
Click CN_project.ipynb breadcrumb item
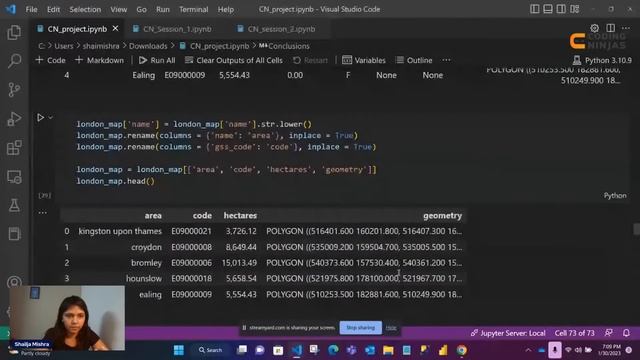(x=214, y=46)
